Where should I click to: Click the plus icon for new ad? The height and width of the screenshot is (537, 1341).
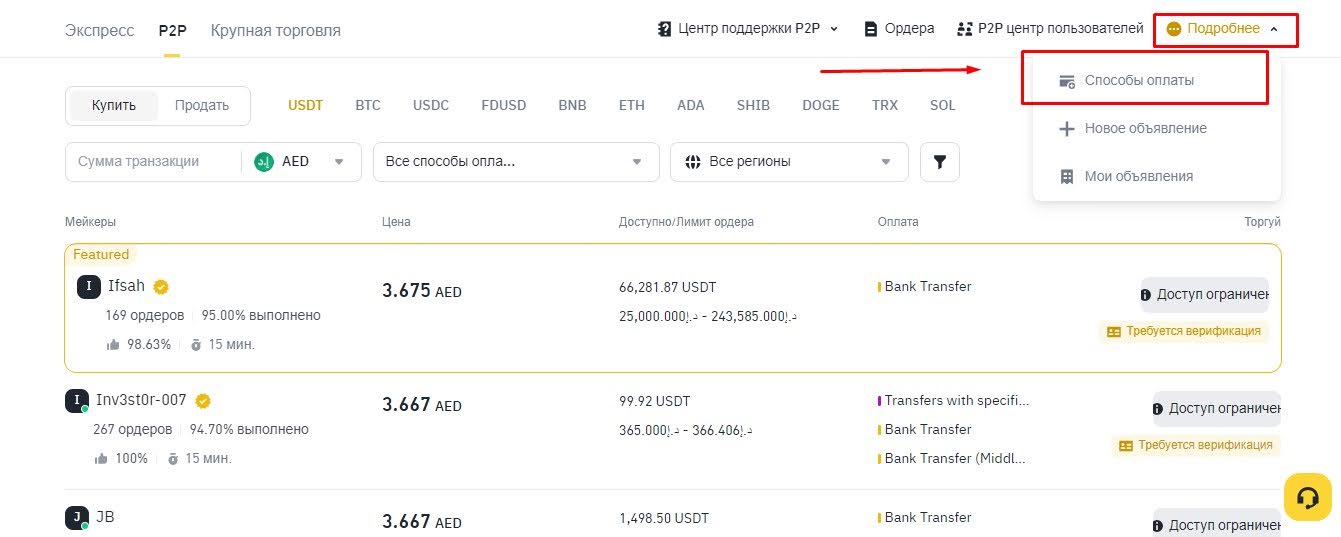coord(1067,129)
